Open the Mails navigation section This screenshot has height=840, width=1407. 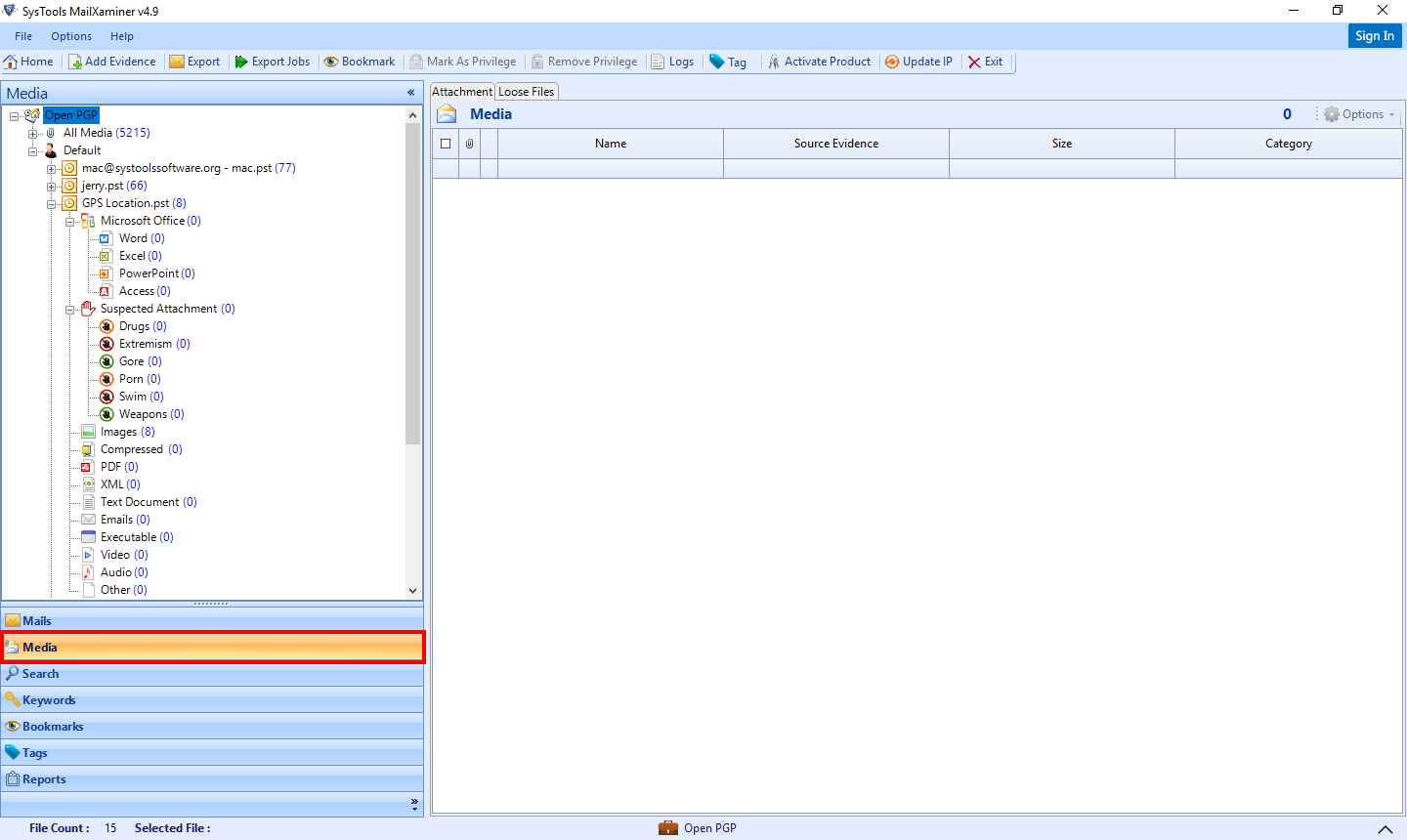pyautogui.click(x=212, y=620)
